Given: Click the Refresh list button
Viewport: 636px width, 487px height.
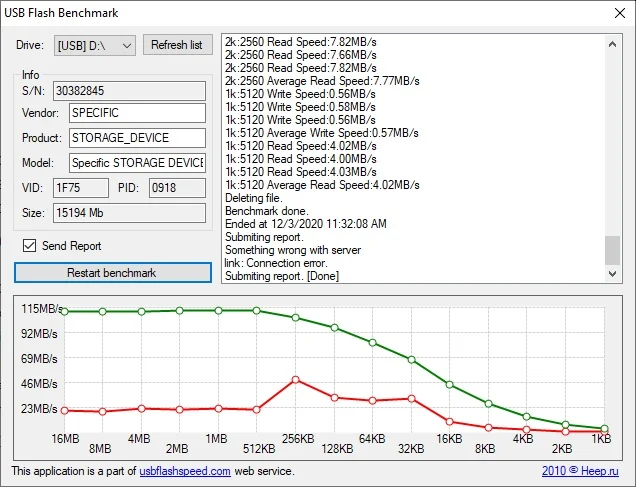Looking at the screenshot, I should (178, 45).
